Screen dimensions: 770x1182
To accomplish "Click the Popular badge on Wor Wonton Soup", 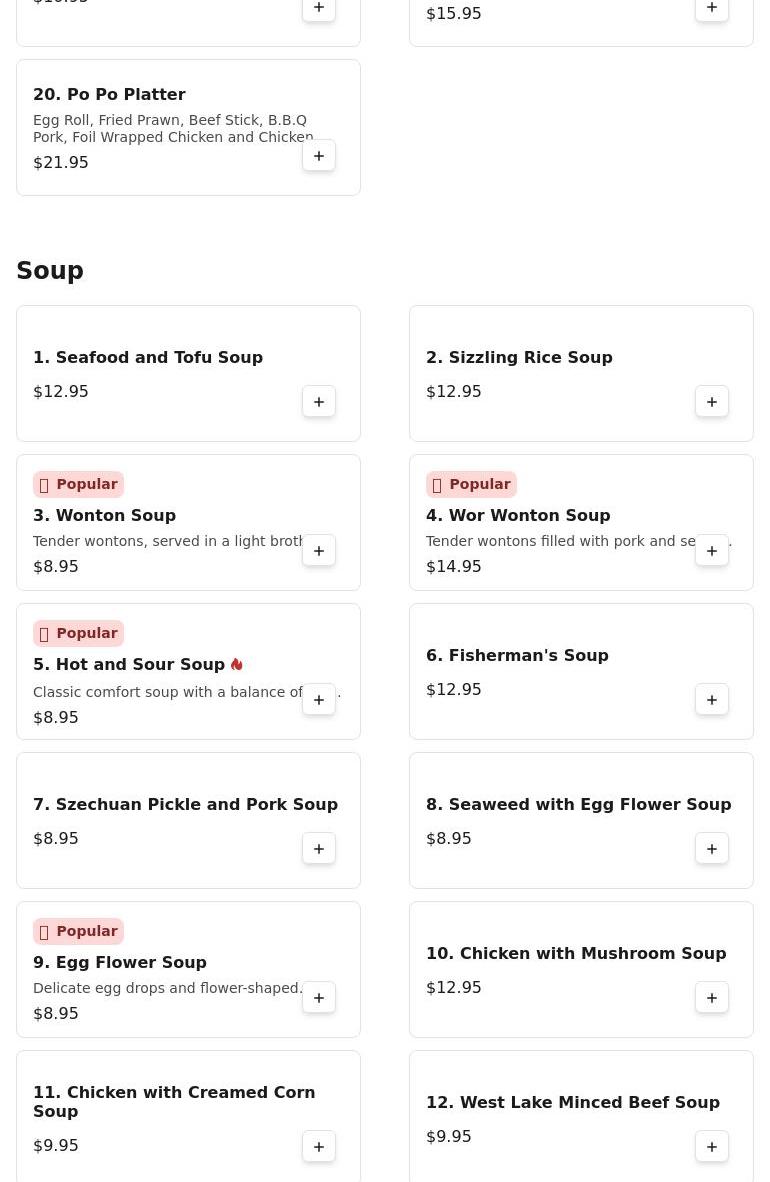I will 471,484.
